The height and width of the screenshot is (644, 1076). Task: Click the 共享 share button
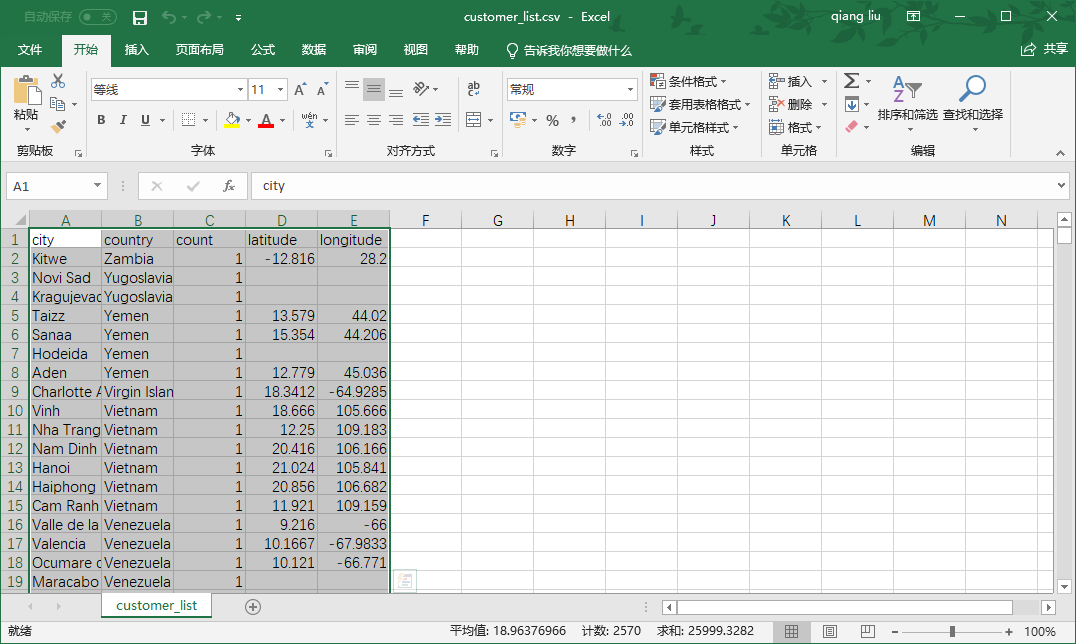tap(1045, 50)
